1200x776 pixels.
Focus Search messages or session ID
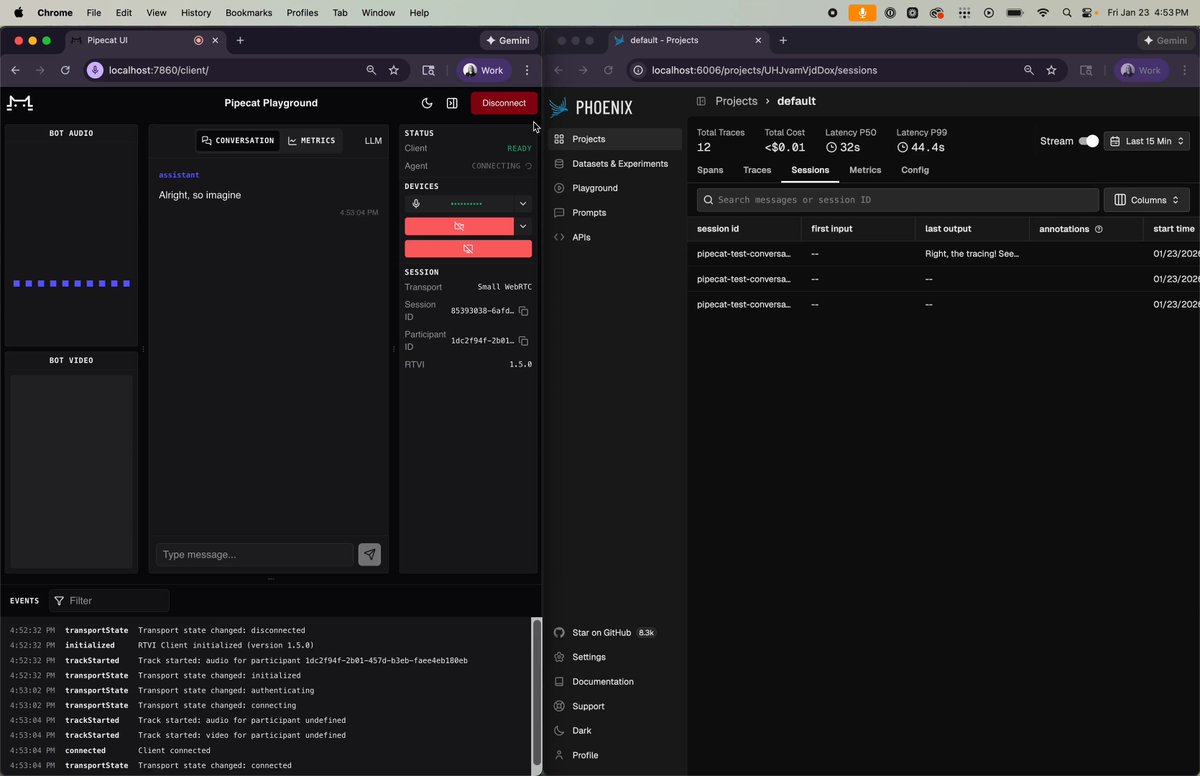(x=898, y=200)
